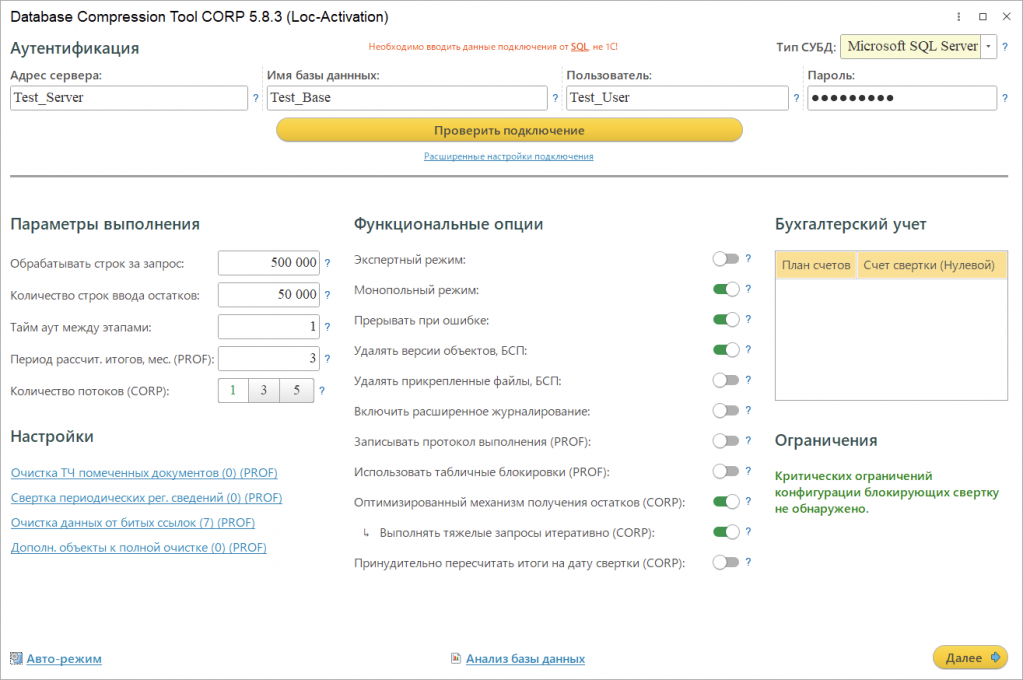Open help for тяжелые запросы итеративно
The width and height of the screenshot is (1023, 680).
click(748, 531)
